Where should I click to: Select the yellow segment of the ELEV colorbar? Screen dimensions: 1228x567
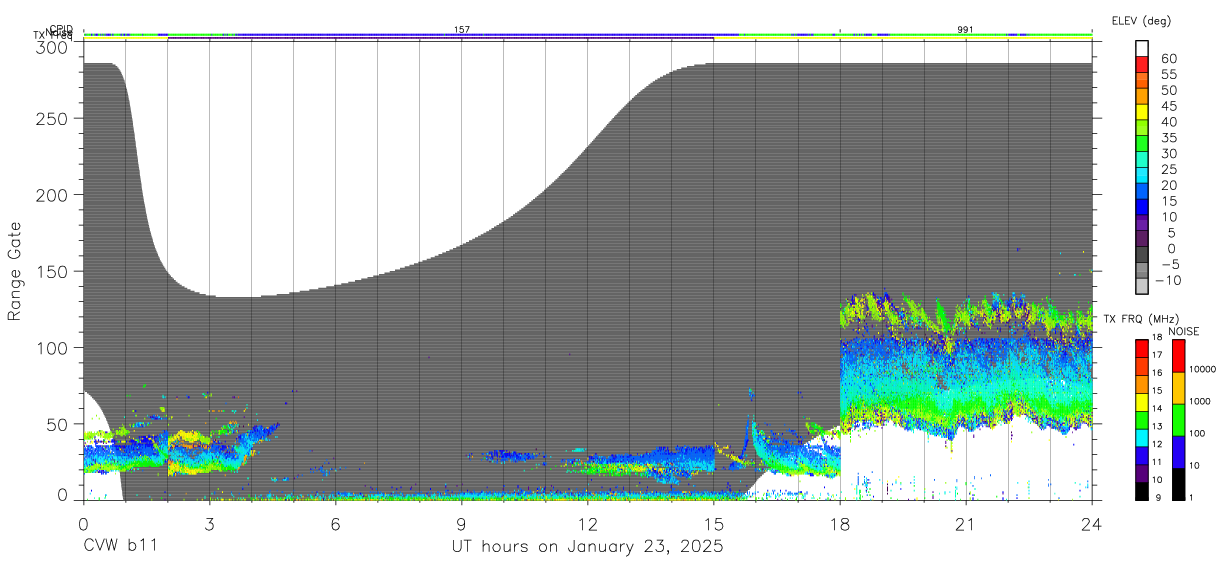click(1143, 112)
